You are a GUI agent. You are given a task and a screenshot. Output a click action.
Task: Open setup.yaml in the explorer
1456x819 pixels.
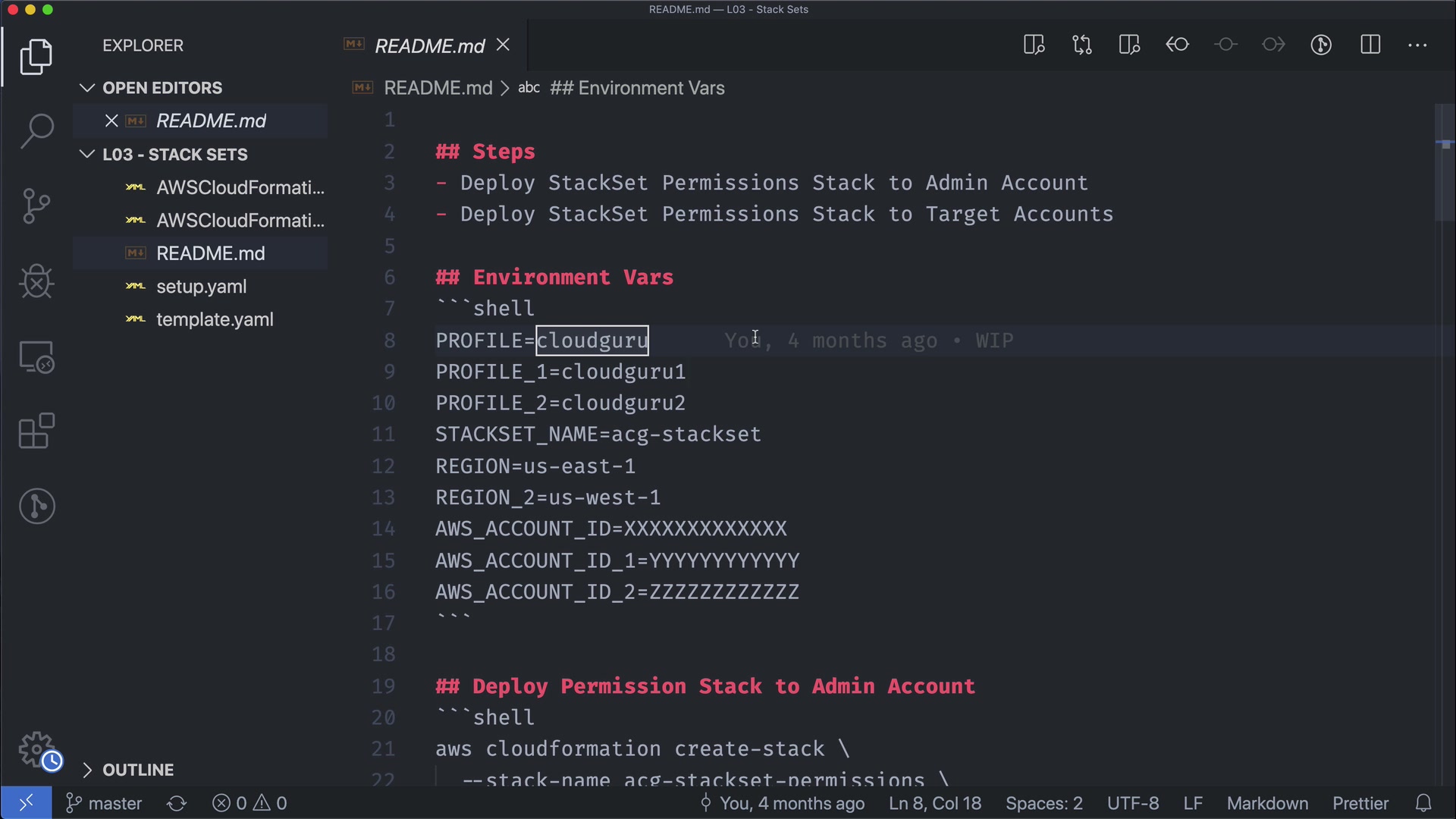(x=201, y=287)
